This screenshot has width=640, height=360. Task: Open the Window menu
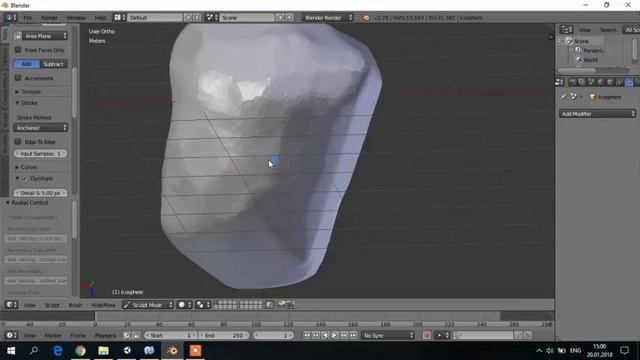76,18
